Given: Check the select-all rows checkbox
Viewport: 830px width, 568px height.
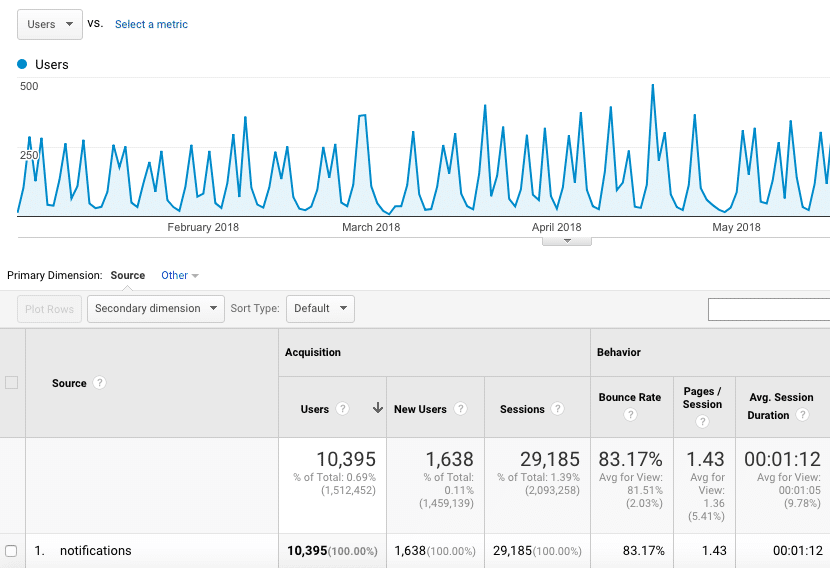Looking at the screenshot, I should pyautogui.click(x=12, y=382).
